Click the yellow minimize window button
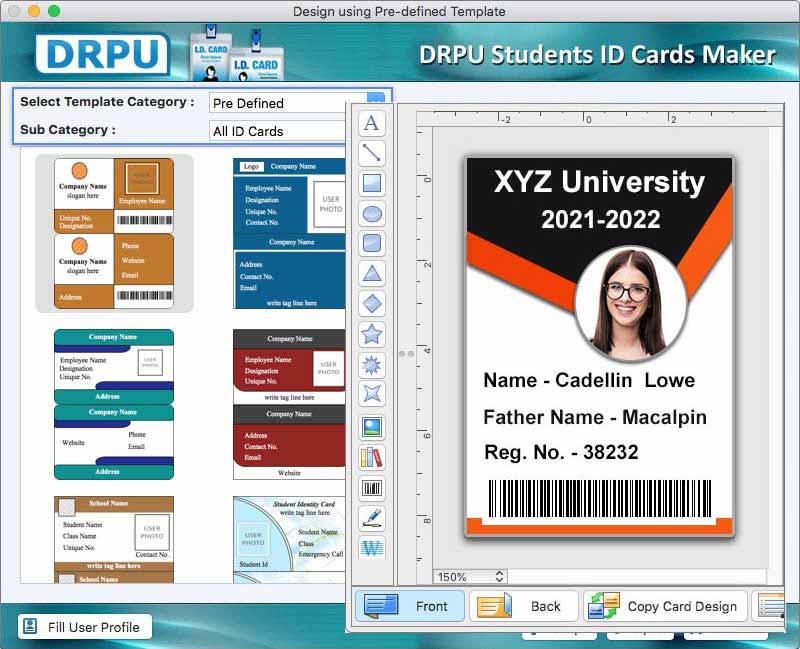This screenshot has width=800, height=649. 34,11
